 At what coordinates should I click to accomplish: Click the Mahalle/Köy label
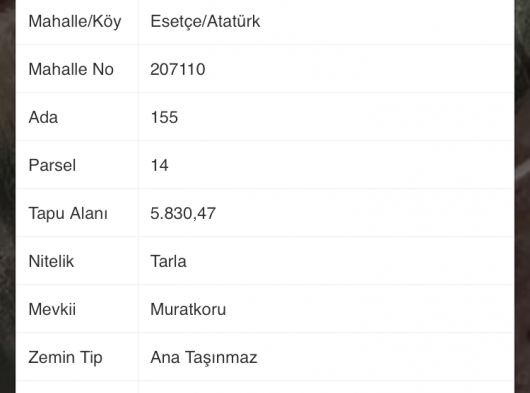pos(75,22)
